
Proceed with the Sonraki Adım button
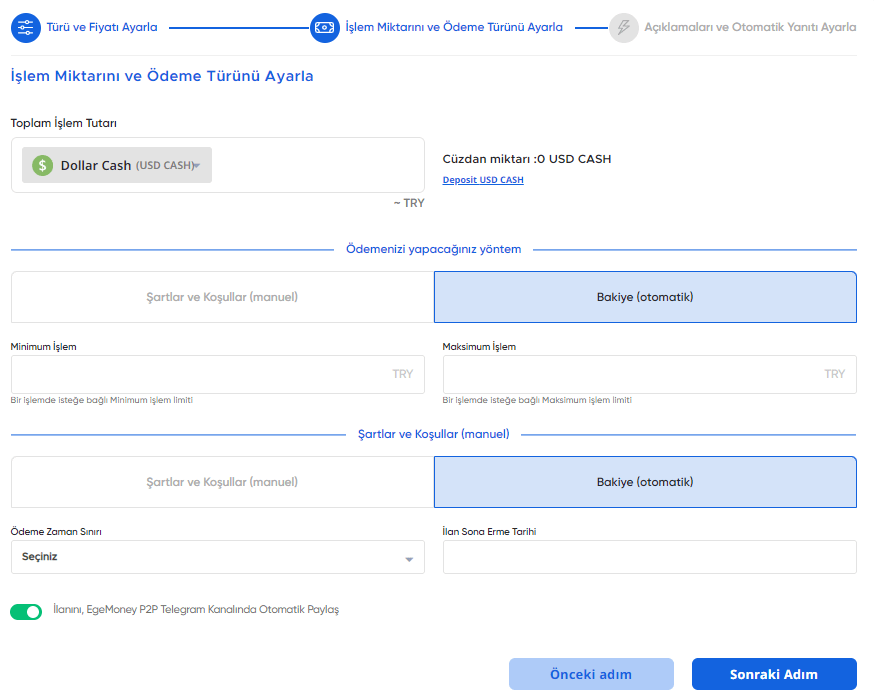point(774,674)
